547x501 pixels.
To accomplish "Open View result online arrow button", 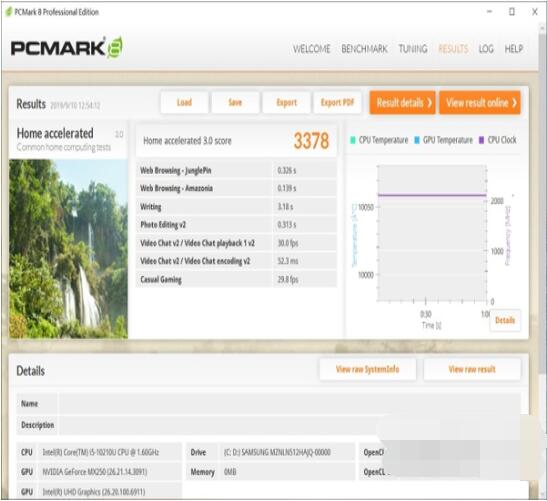I will 480,103.
